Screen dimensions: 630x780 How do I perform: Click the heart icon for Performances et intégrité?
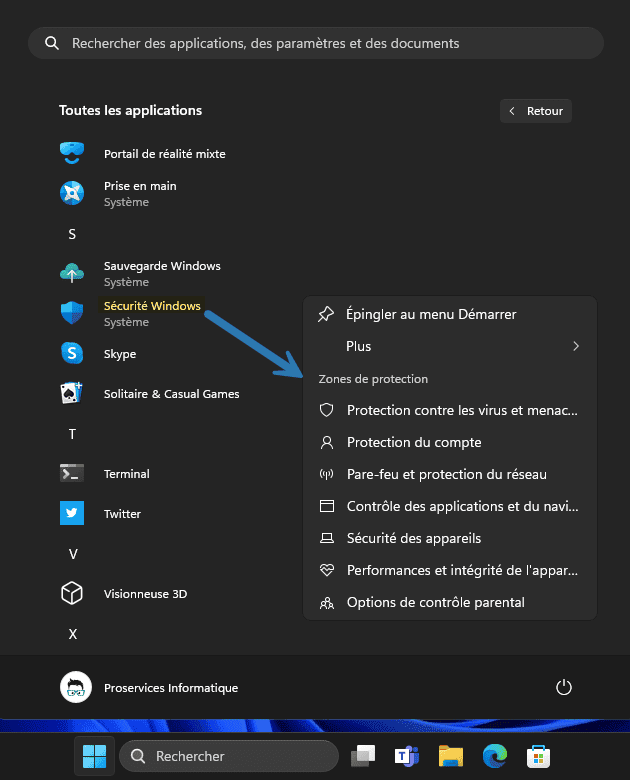coord(326,570)
